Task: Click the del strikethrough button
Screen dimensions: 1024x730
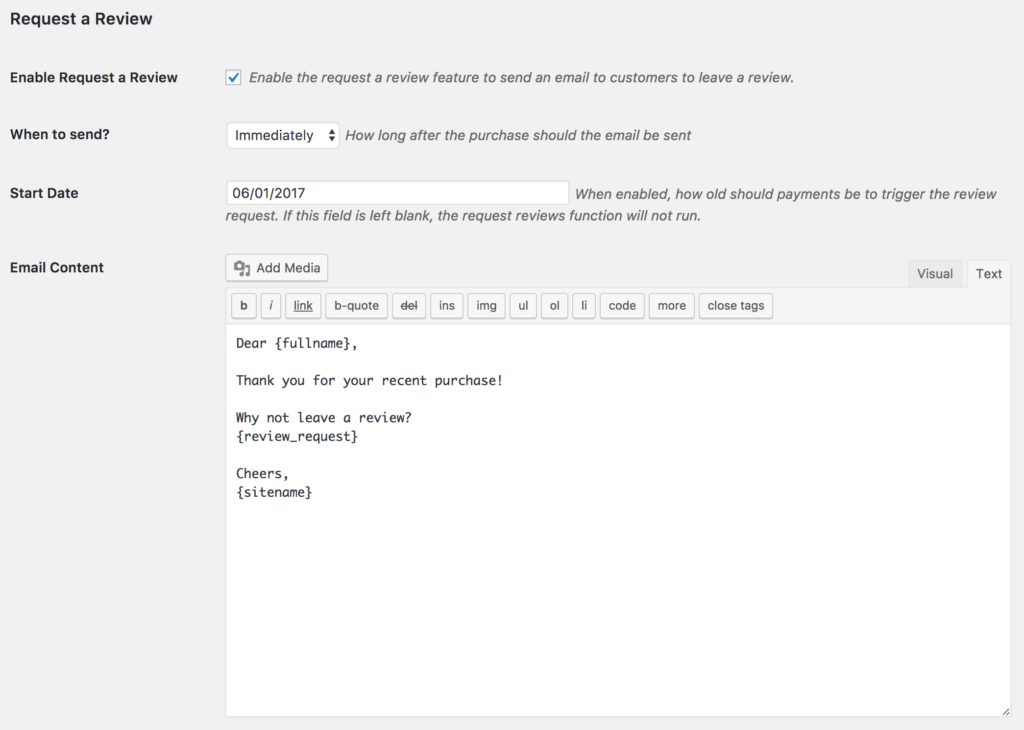Action: point(408,306)
